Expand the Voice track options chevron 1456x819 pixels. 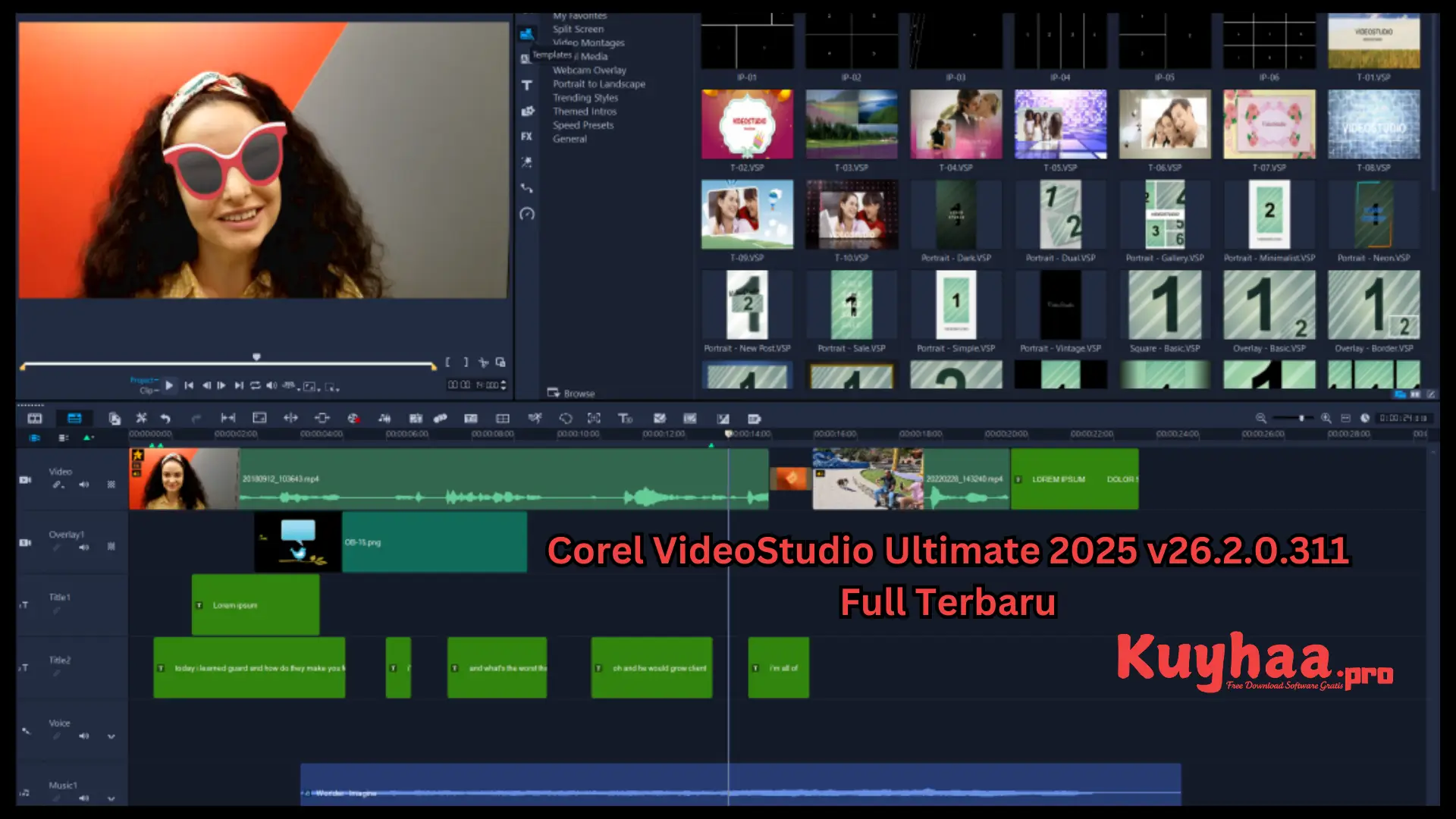pyautogui.click(x=111, y=736)
